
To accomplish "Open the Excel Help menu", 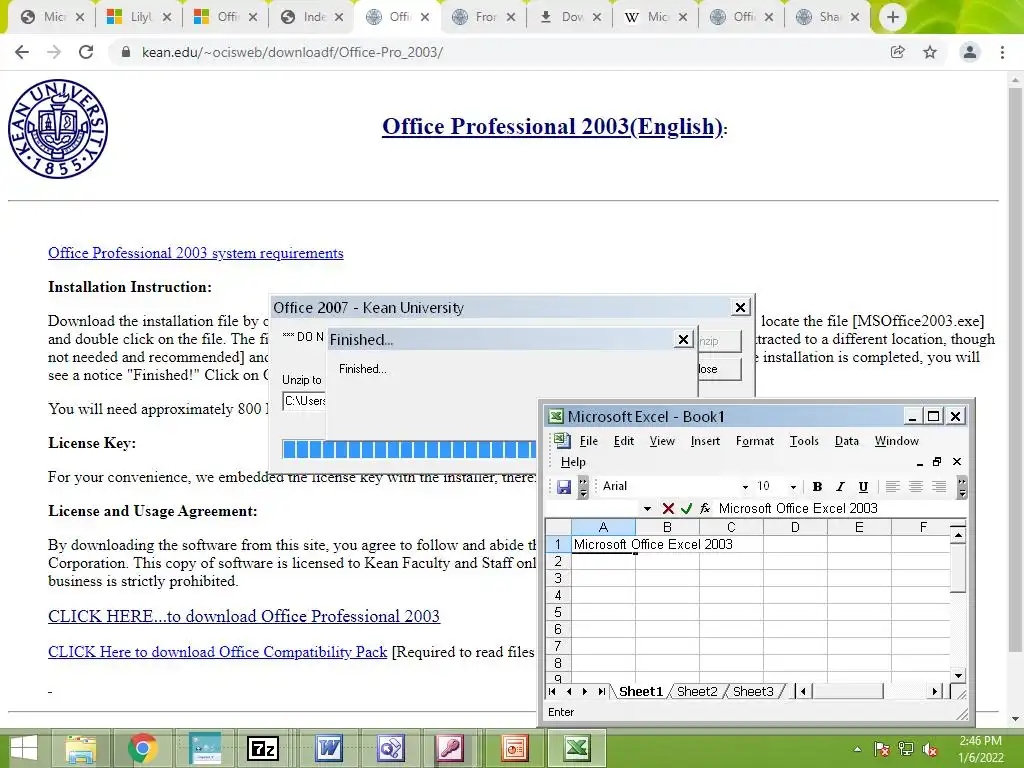I will 573,462.
